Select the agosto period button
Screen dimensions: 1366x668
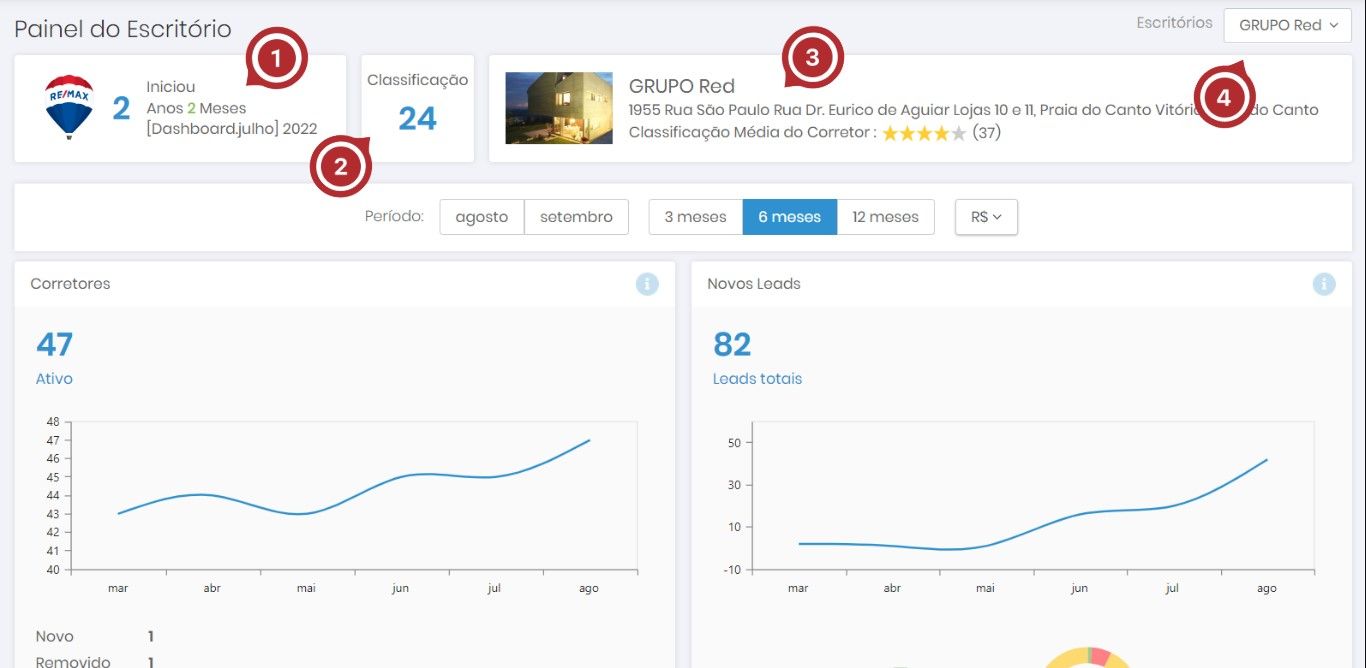482,217
